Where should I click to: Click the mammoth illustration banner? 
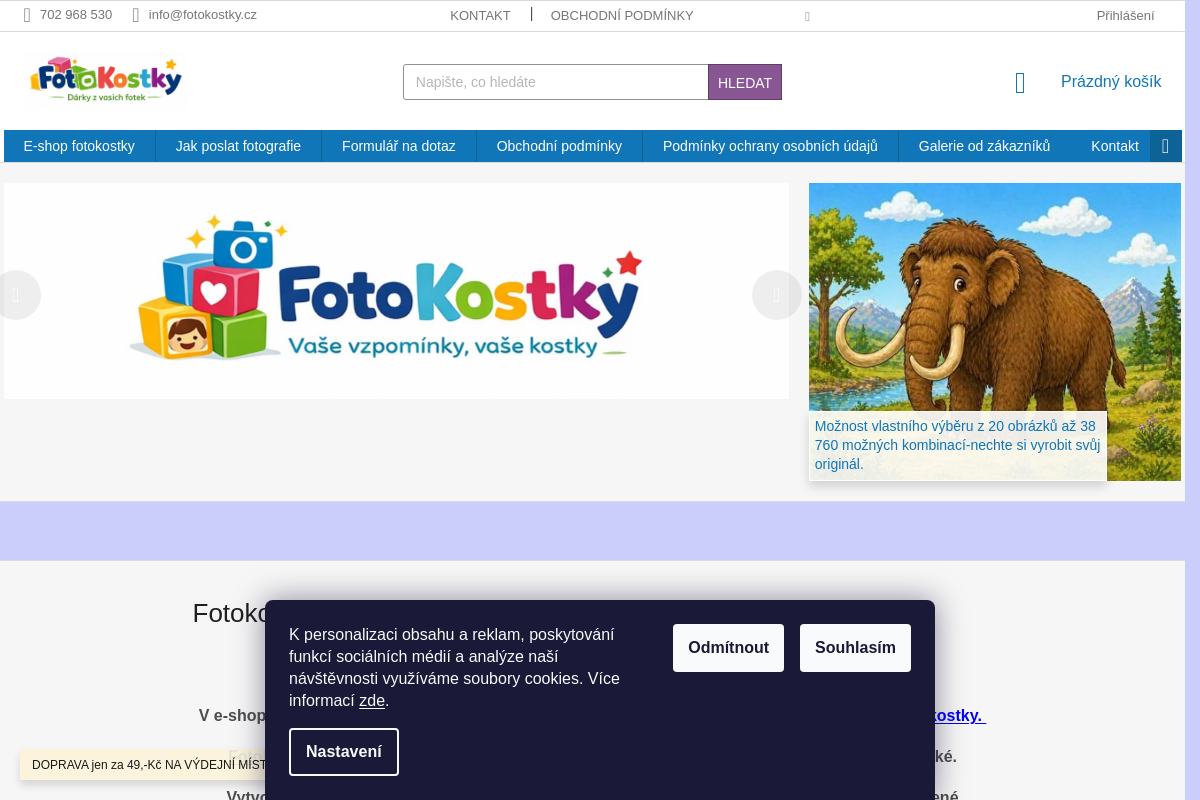click(995, 332)
